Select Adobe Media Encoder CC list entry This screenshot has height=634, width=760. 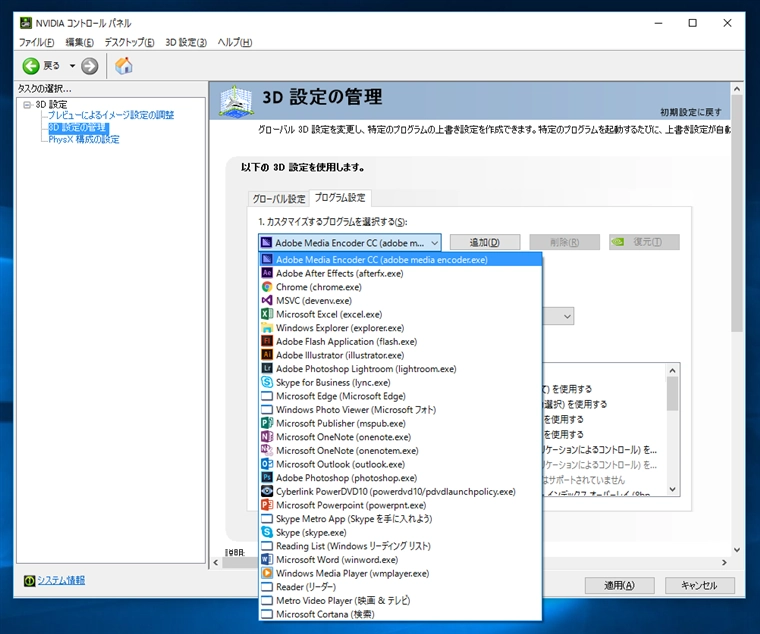[400, 259]
